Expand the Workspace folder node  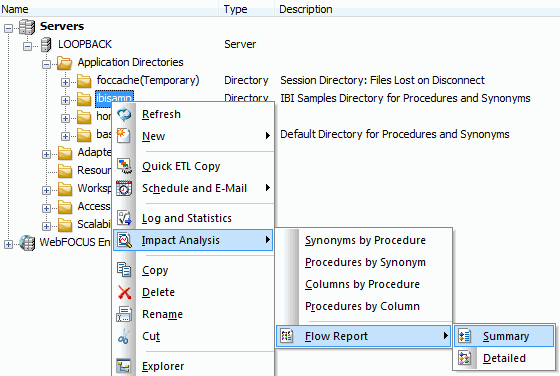(46, 190)
